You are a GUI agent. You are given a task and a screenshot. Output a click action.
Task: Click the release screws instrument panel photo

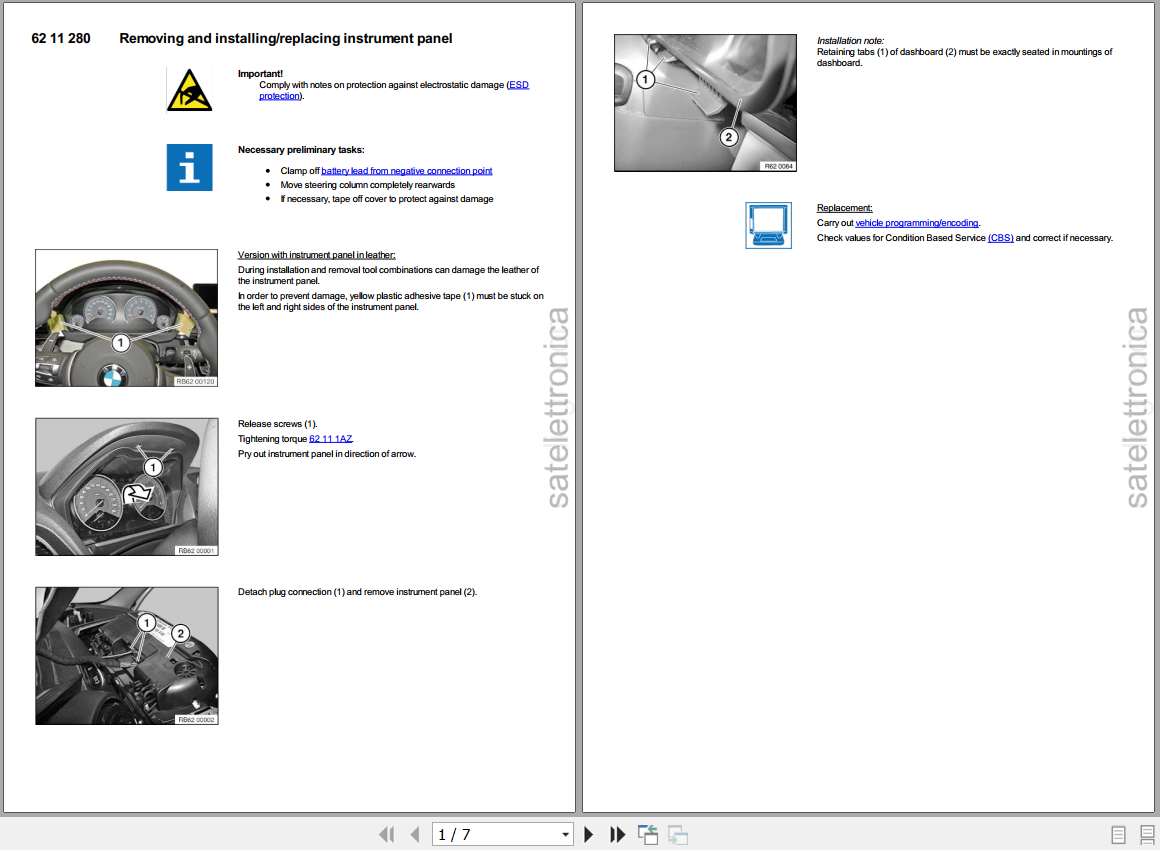[127, 487]
